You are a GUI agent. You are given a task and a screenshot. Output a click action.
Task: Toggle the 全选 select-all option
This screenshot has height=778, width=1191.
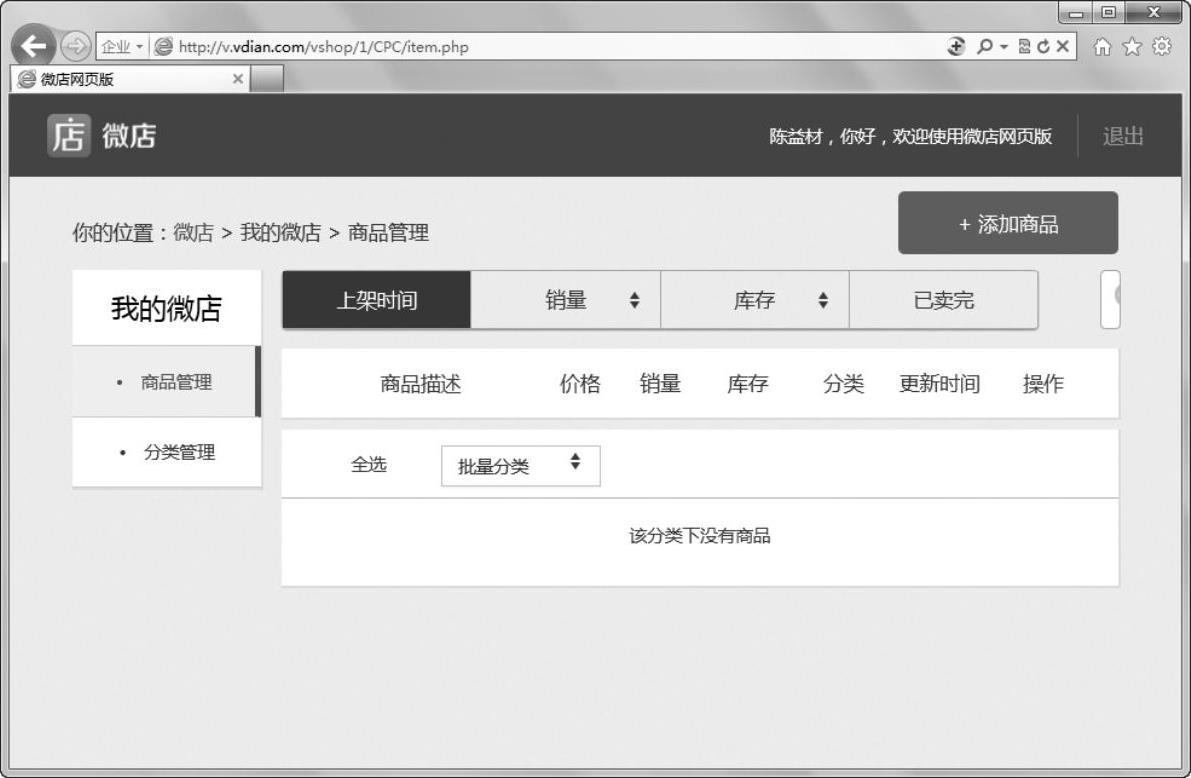368,465
